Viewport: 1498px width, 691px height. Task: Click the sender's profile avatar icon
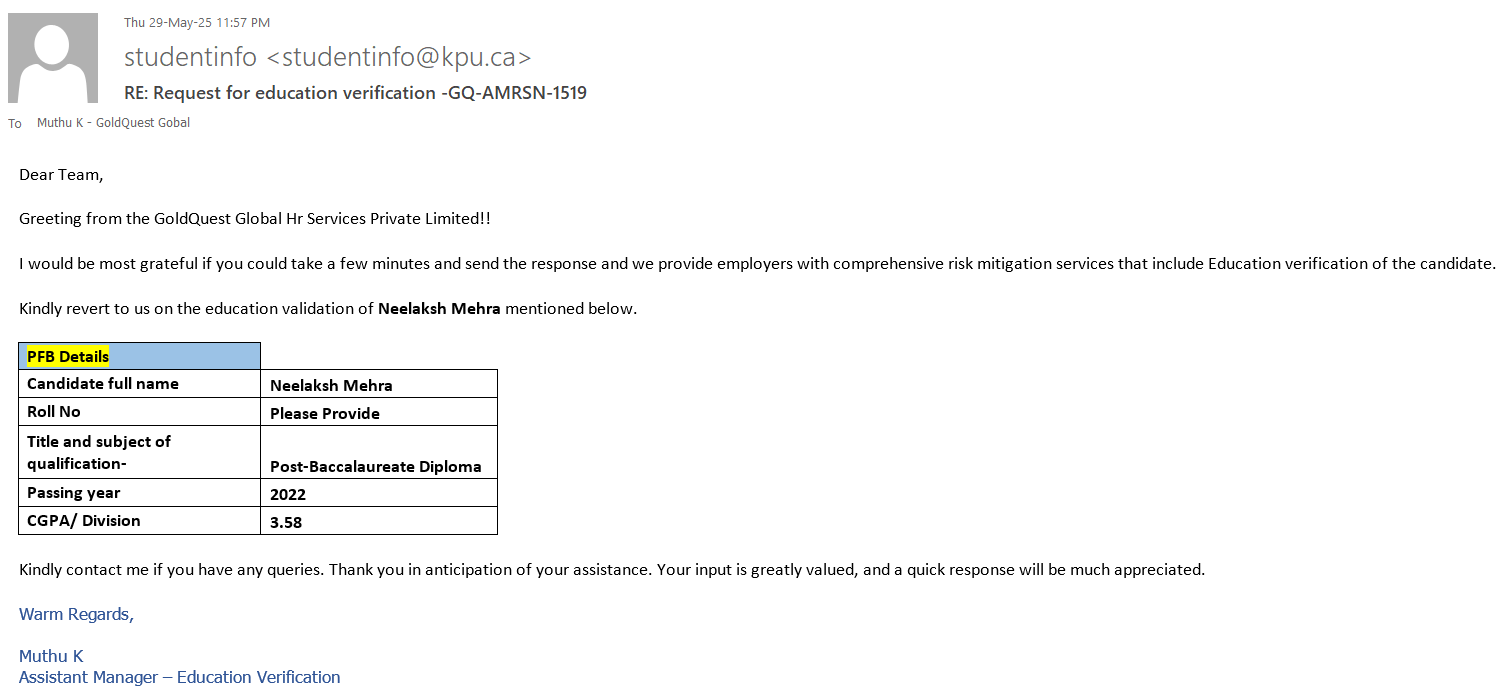coord(53,58)
